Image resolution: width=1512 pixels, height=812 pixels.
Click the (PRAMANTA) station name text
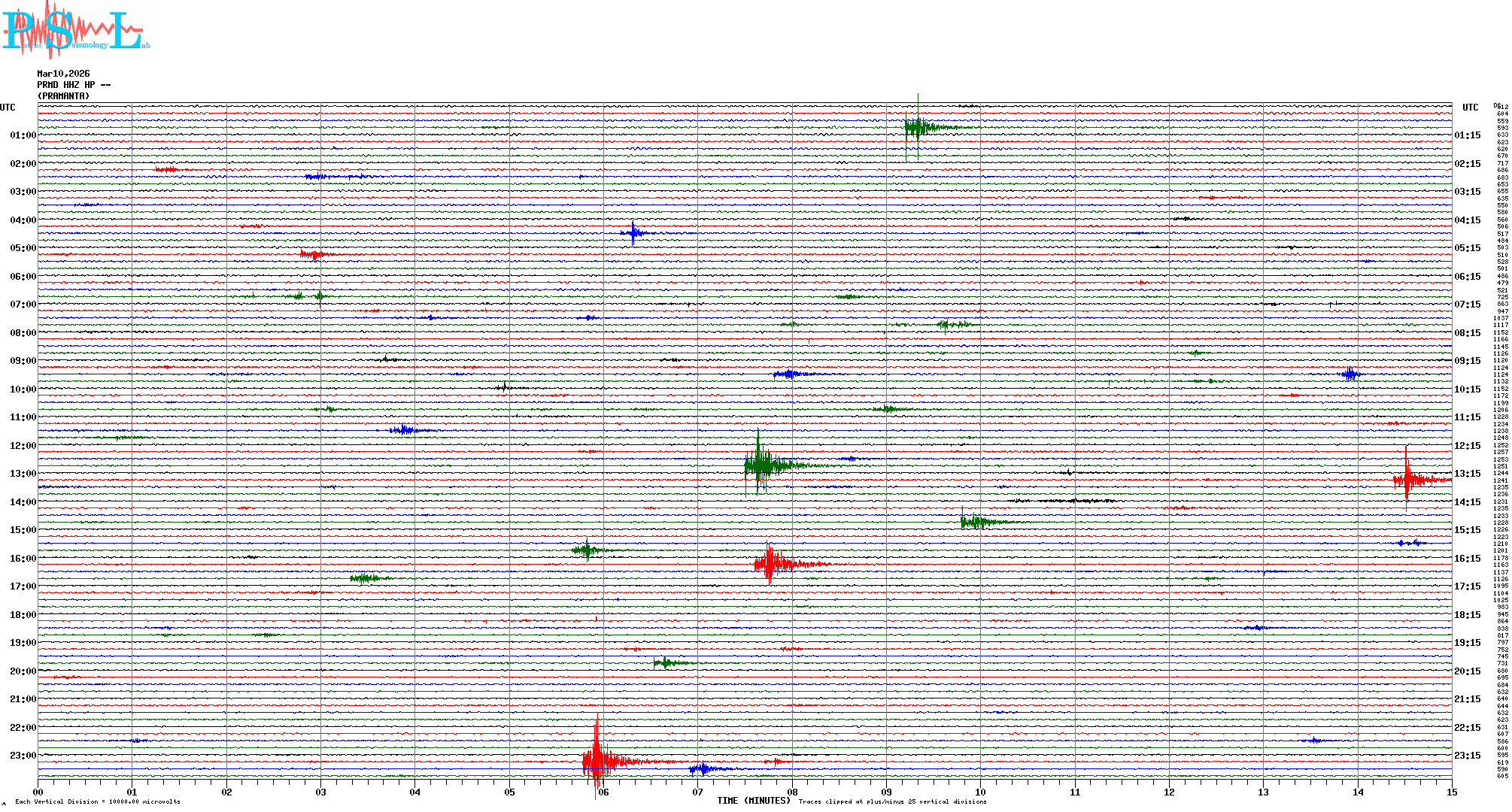point(64,96)
